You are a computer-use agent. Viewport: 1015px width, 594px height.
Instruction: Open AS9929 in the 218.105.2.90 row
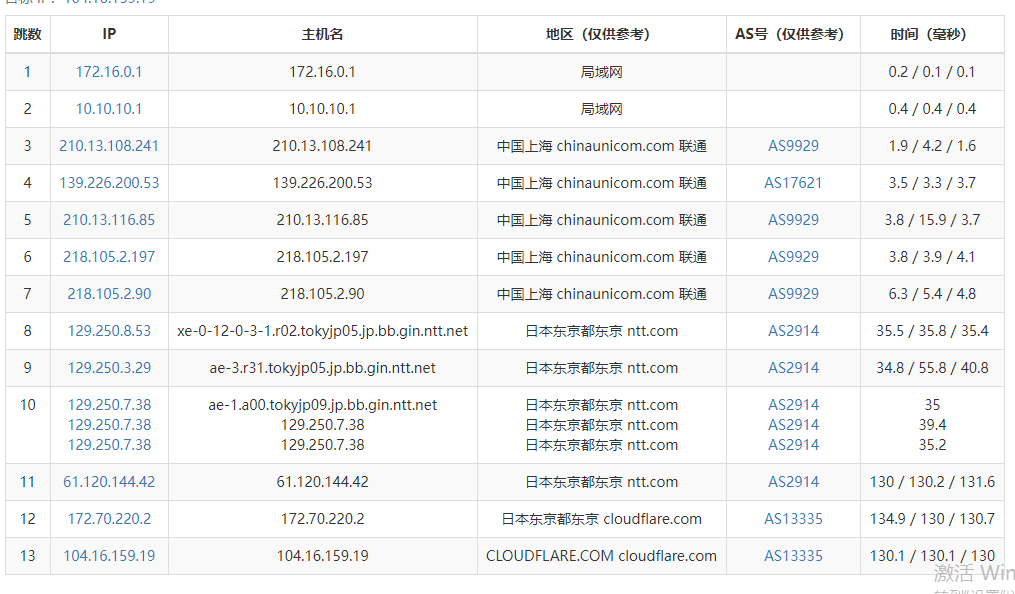[x=793, y=294]
